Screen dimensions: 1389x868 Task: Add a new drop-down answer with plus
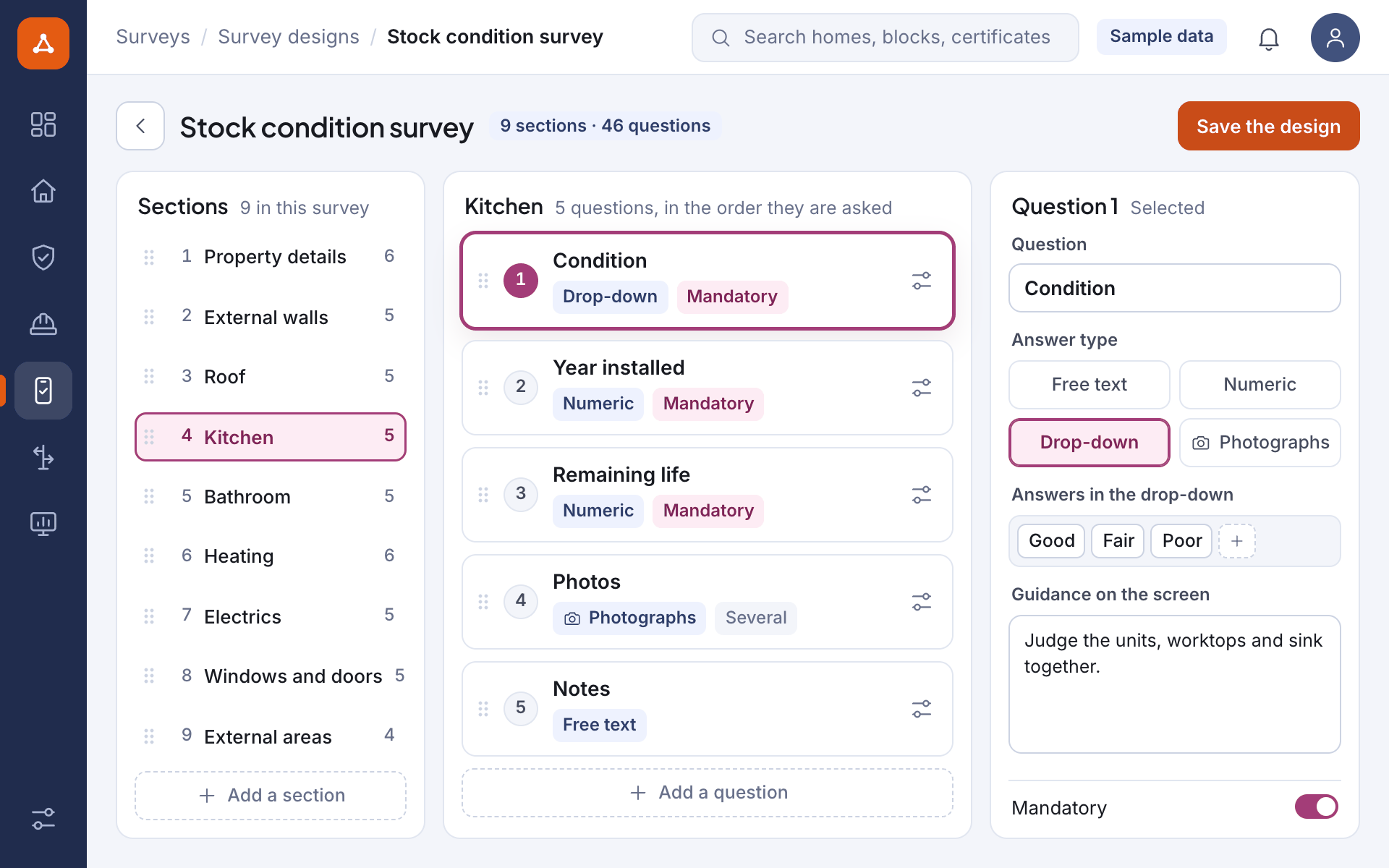click(1237, 541)
